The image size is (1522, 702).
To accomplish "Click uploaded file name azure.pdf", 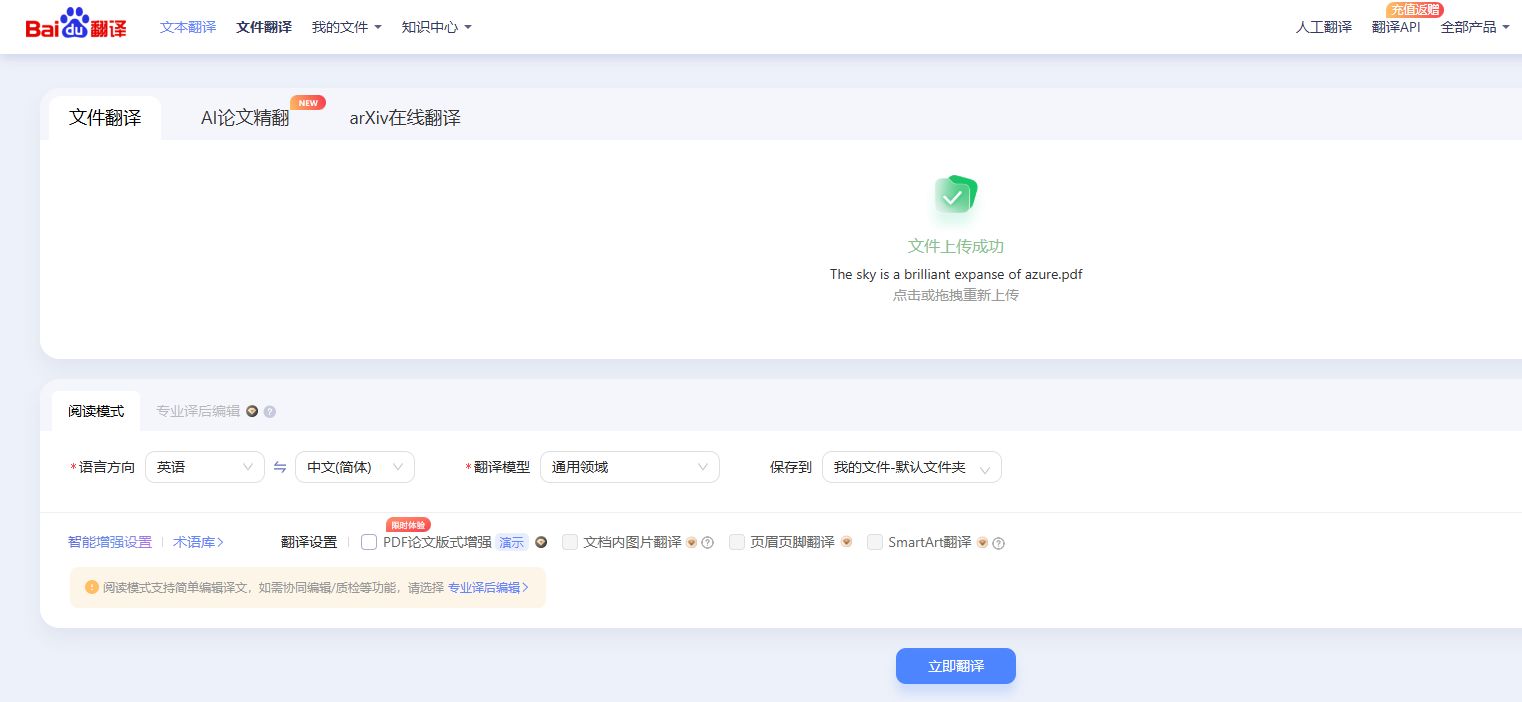I will 956,274.
